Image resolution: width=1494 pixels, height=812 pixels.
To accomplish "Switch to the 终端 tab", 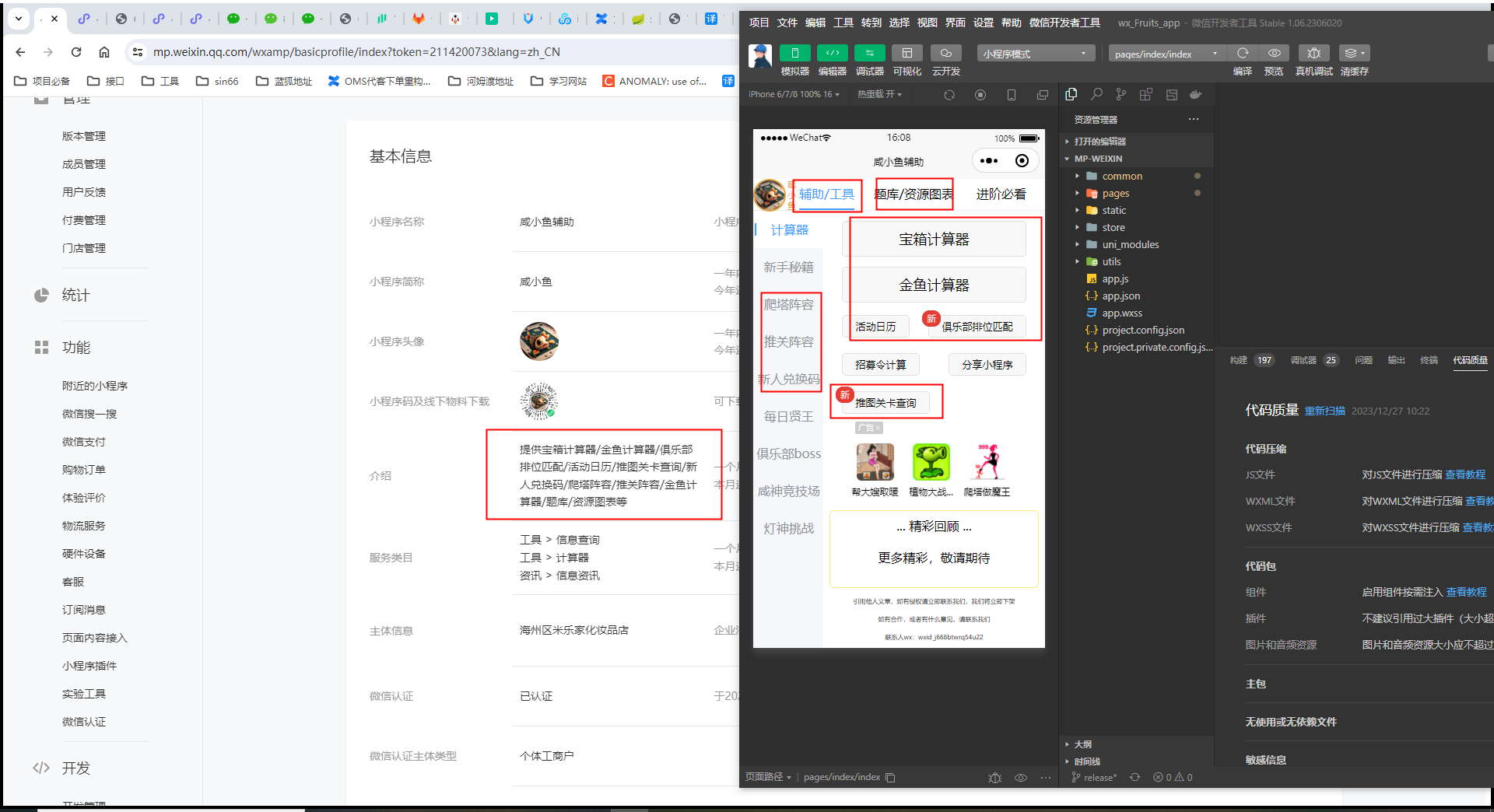I will (1429, 360).
